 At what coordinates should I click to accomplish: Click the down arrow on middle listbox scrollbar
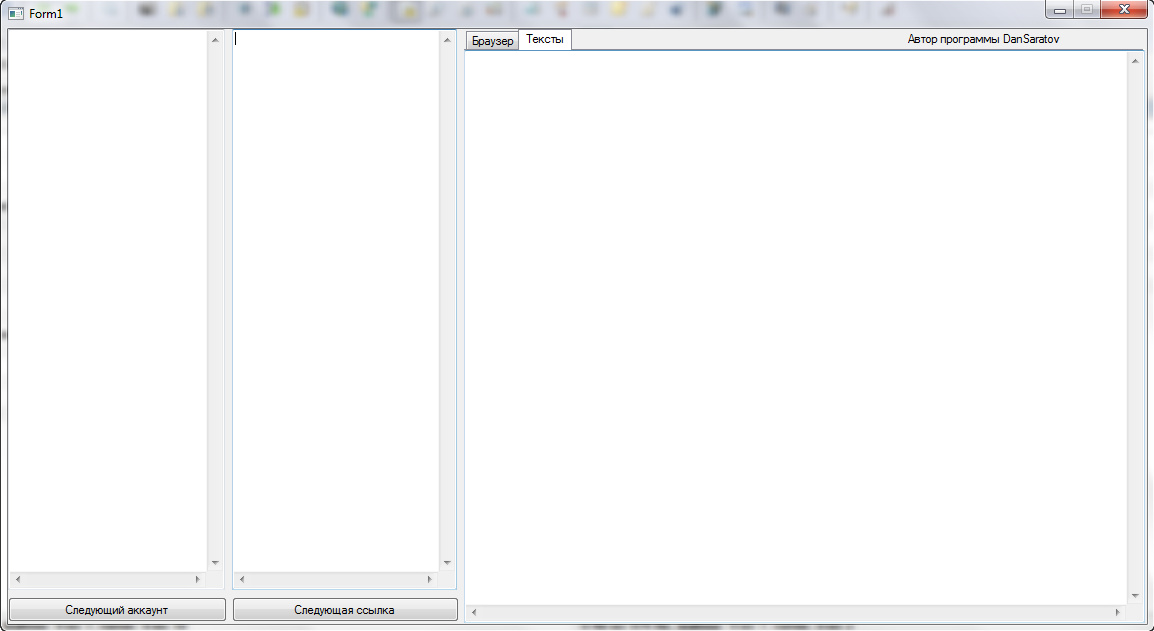(447, 563)
